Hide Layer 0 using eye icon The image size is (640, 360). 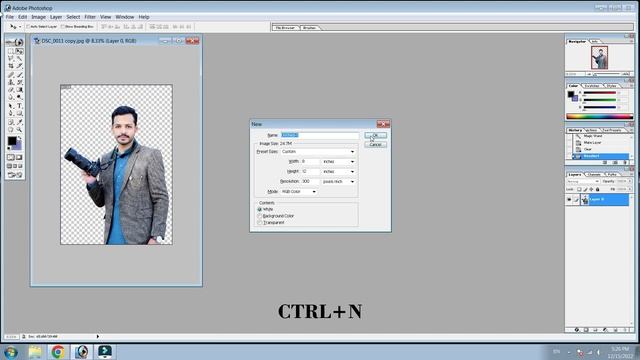569,199
